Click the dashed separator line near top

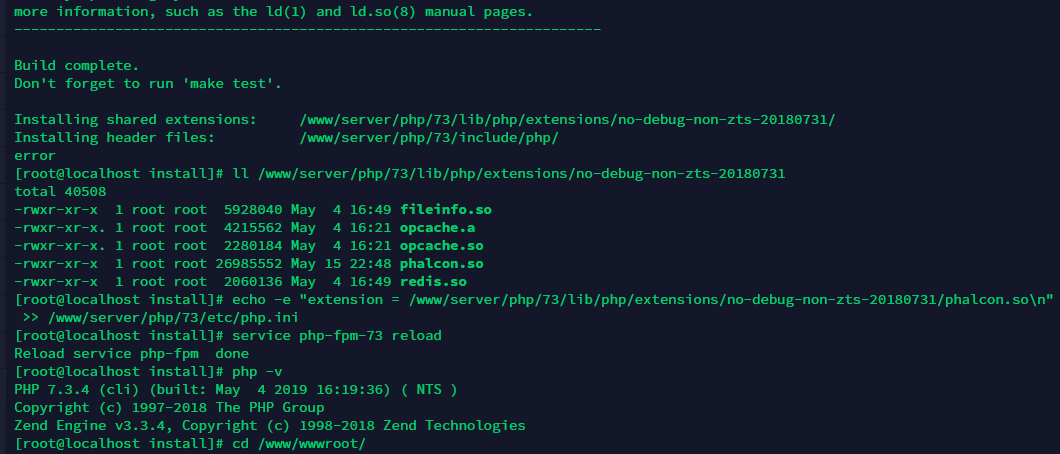(x=308, y=30)
